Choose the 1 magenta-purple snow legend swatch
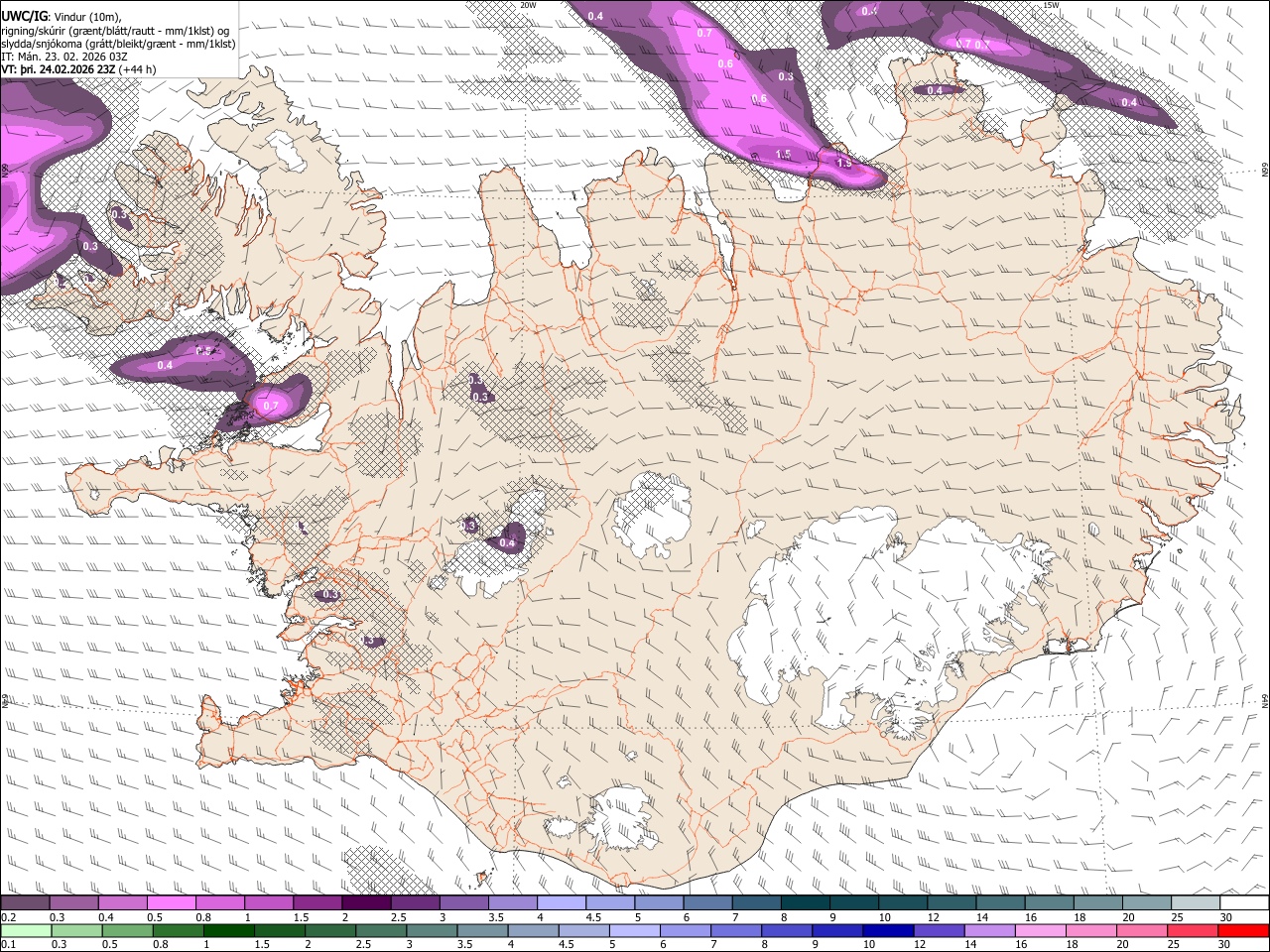The image size is (1270, 952). (269, 903)
